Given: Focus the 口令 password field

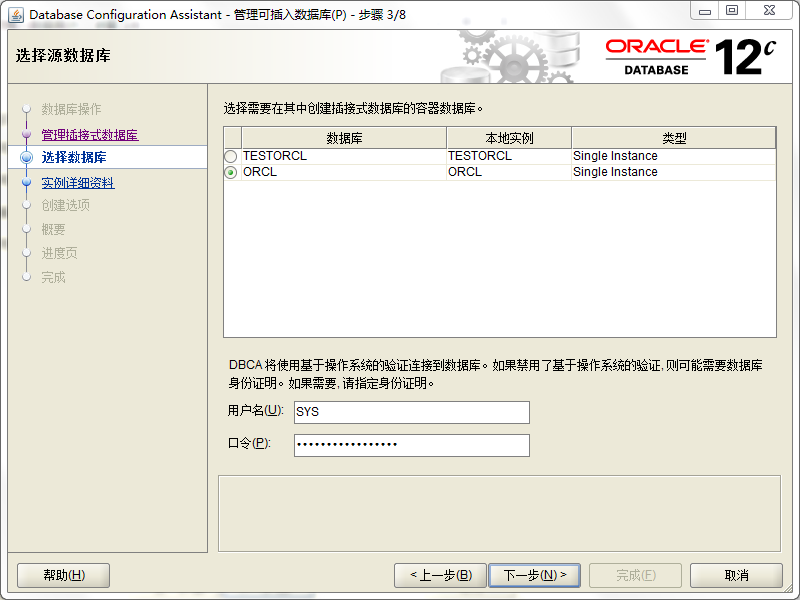Looking at the screenshot, I should click(412, 445).
